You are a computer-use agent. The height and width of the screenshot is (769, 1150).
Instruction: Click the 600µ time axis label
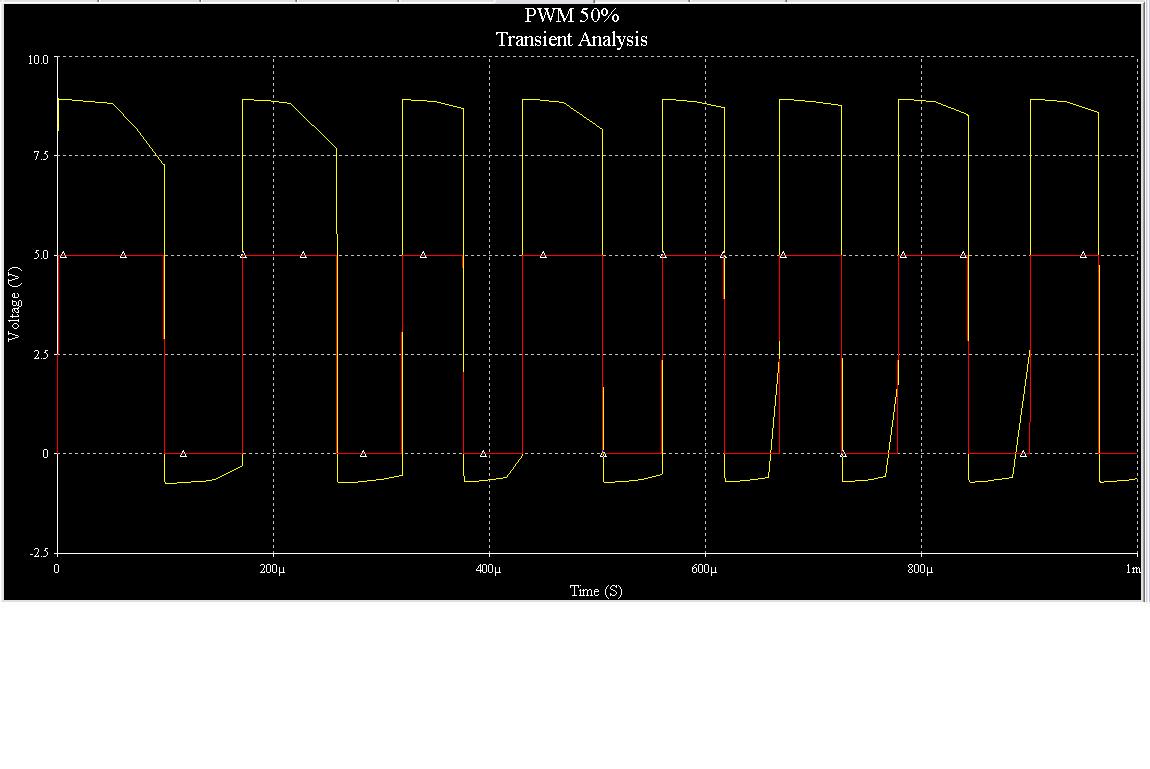coord(704,570)
